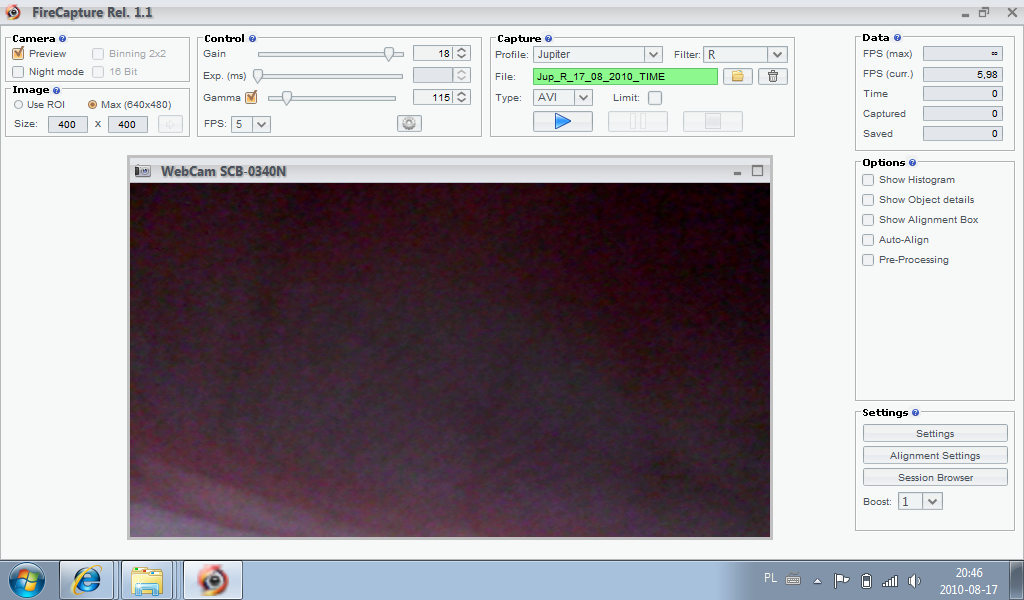Click the Gain value stepper arrows
This screenshot has height=600, width=1024.
point(462,54)
